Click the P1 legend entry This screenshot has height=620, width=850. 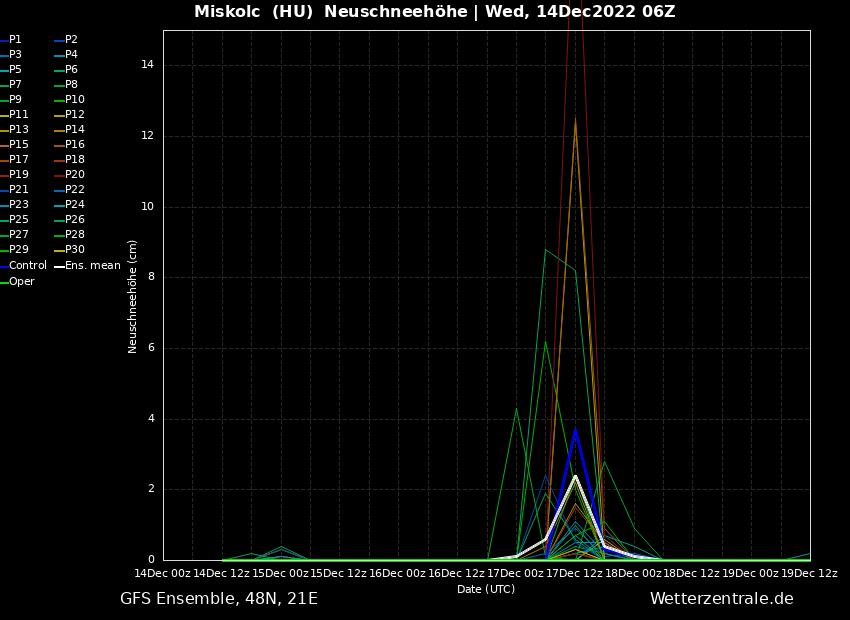click(15, 40)
